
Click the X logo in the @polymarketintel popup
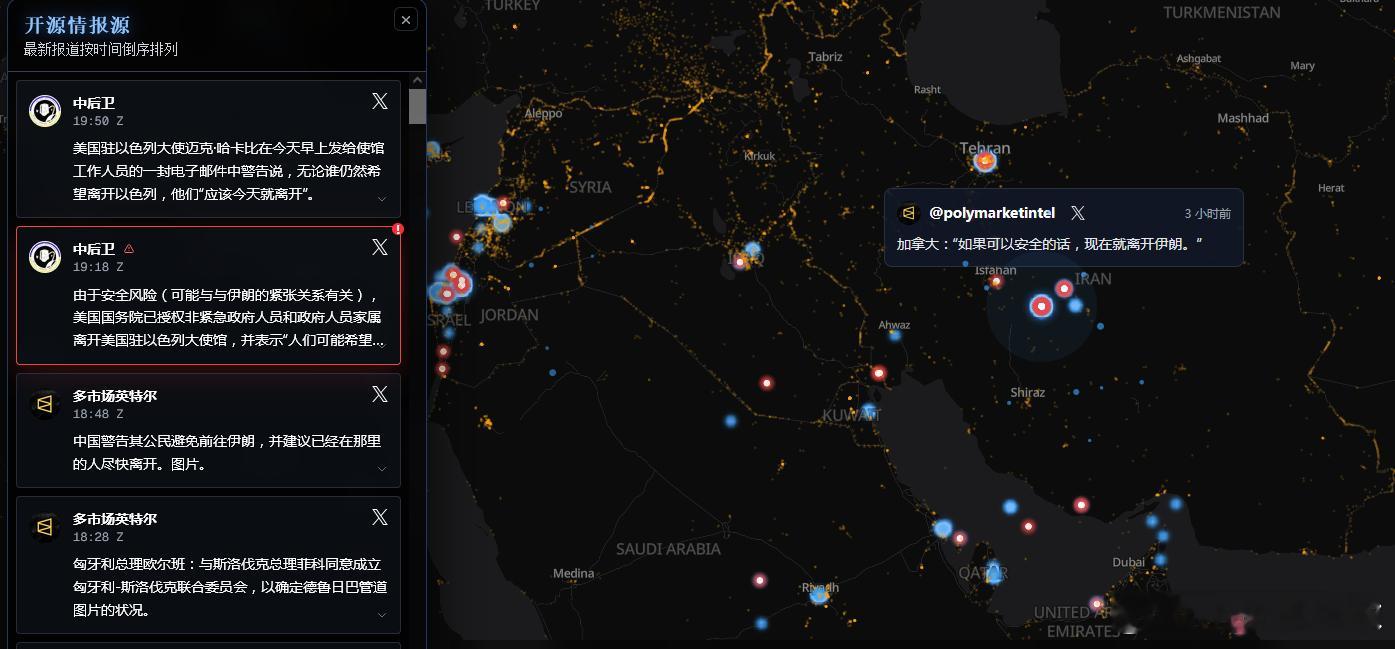1077,213
